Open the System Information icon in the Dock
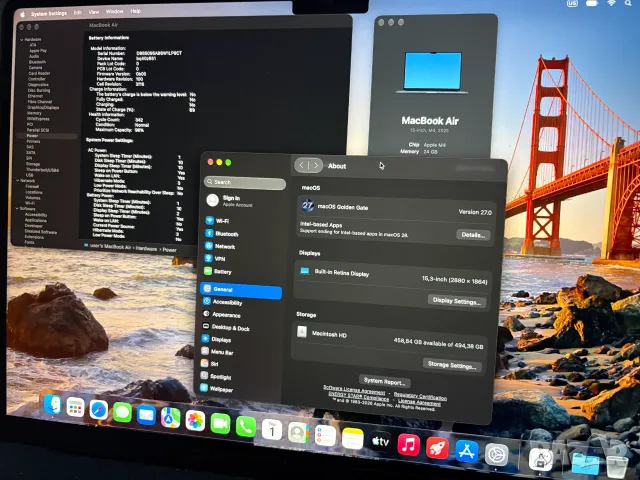 [x=540, y=459]
